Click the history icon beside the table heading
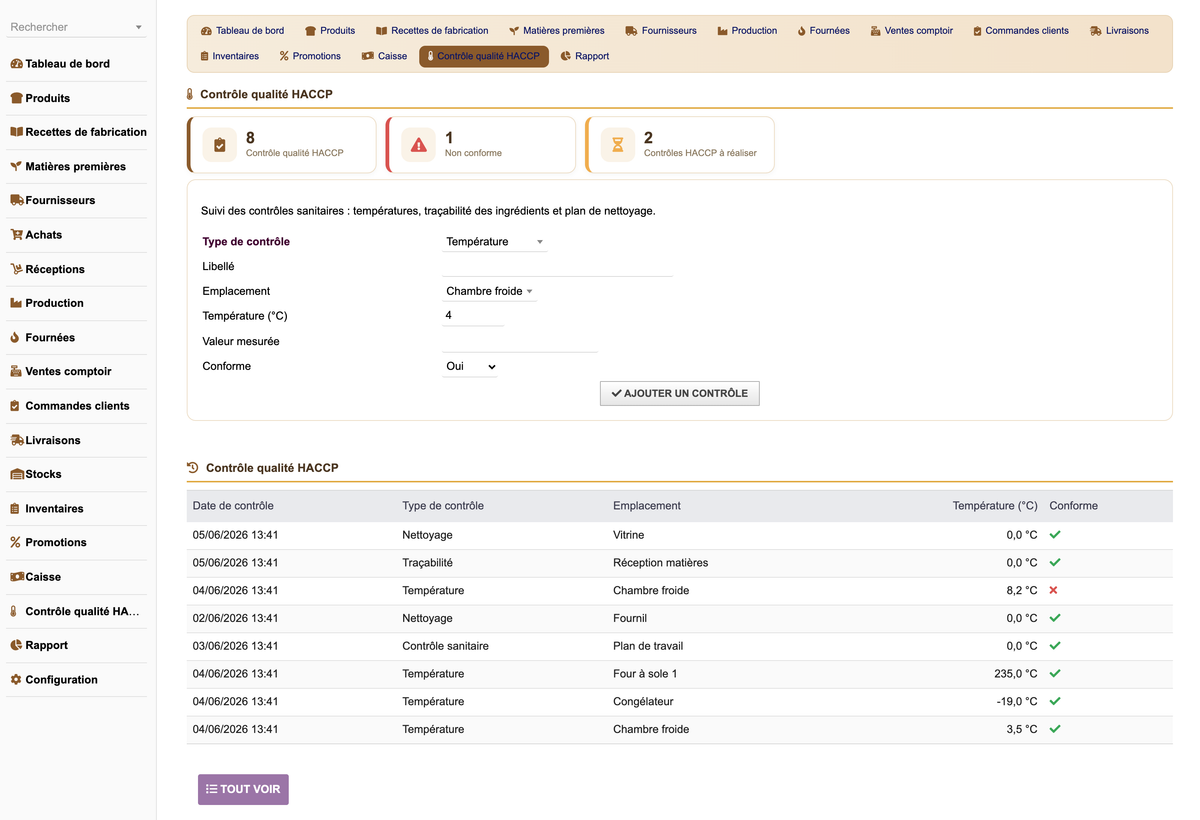1200x820 pixels. [x=193, y=467]
